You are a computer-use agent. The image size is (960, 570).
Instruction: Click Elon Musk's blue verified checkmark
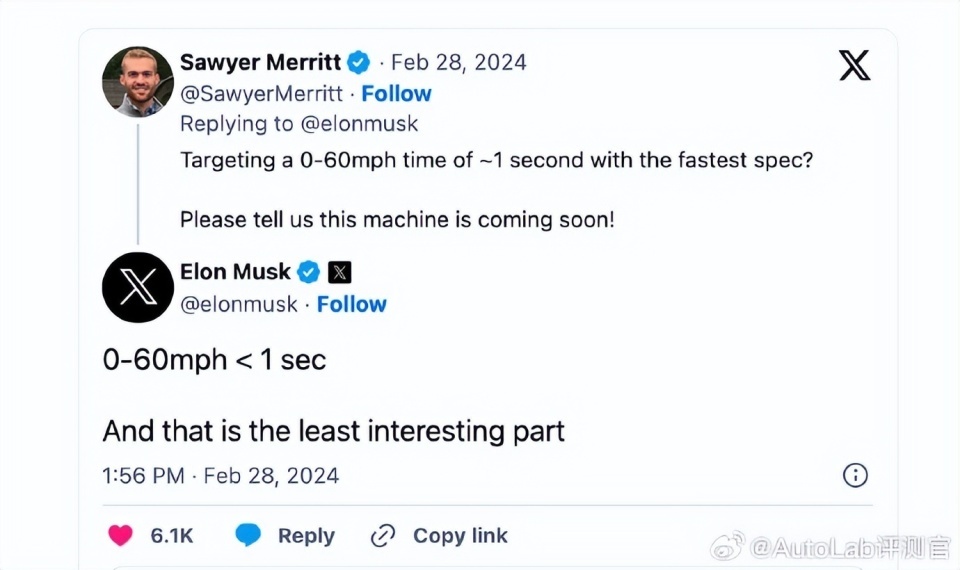309,272
